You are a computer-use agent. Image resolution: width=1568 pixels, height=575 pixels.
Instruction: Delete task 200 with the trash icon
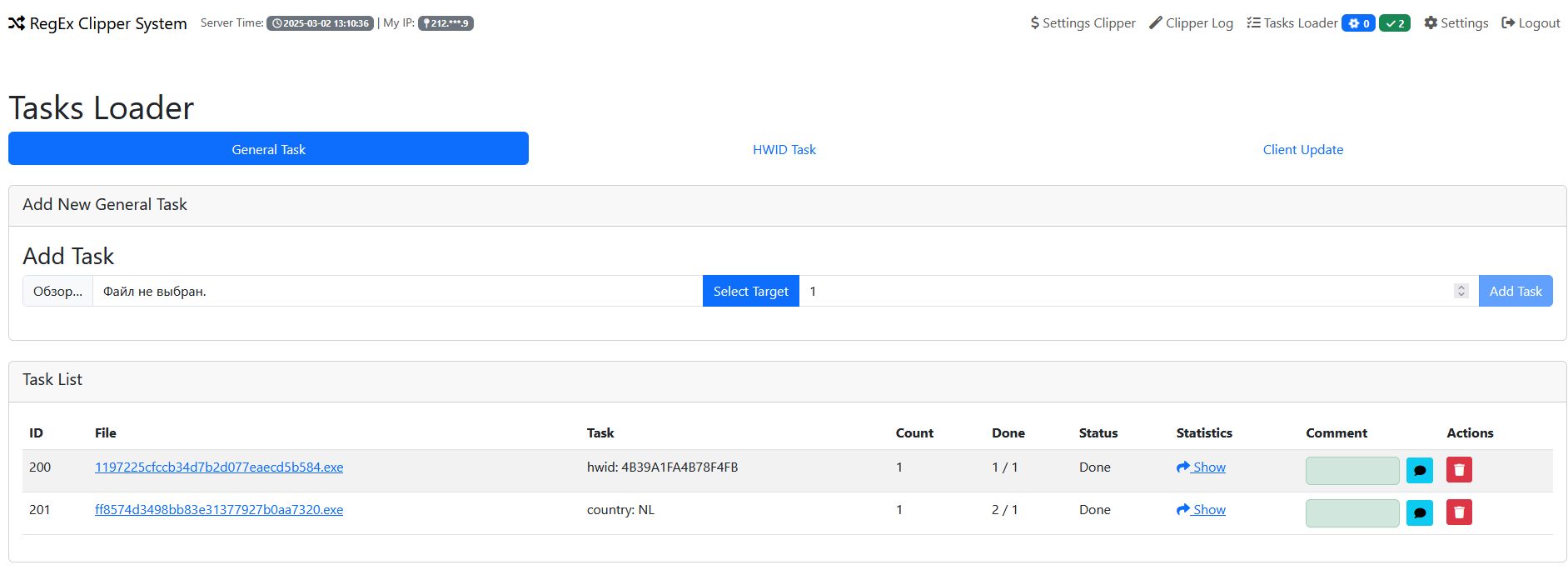coord(1459,470)
